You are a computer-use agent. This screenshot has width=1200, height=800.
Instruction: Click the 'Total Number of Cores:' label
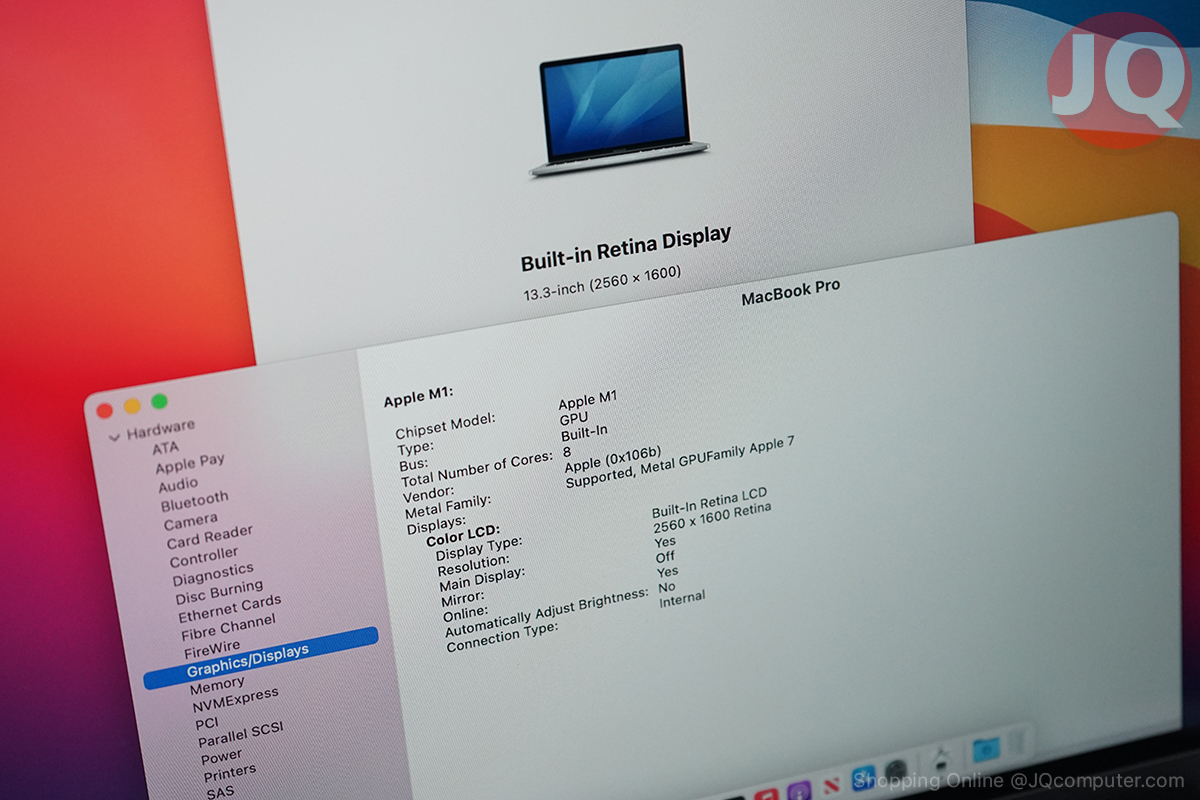coord(476,471)
